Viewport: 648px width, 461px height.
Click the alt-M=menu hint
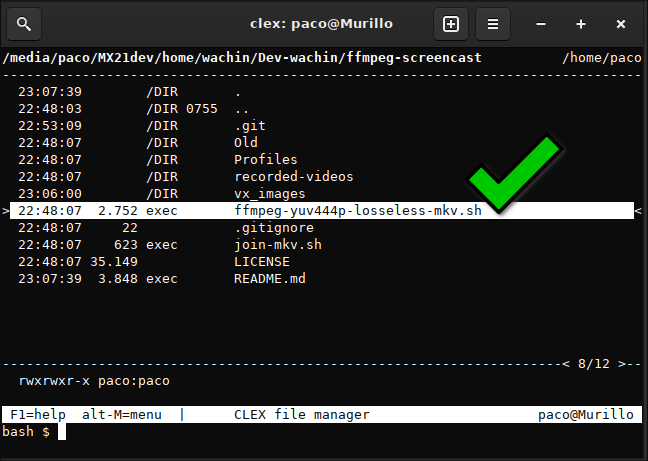[122, 414]
